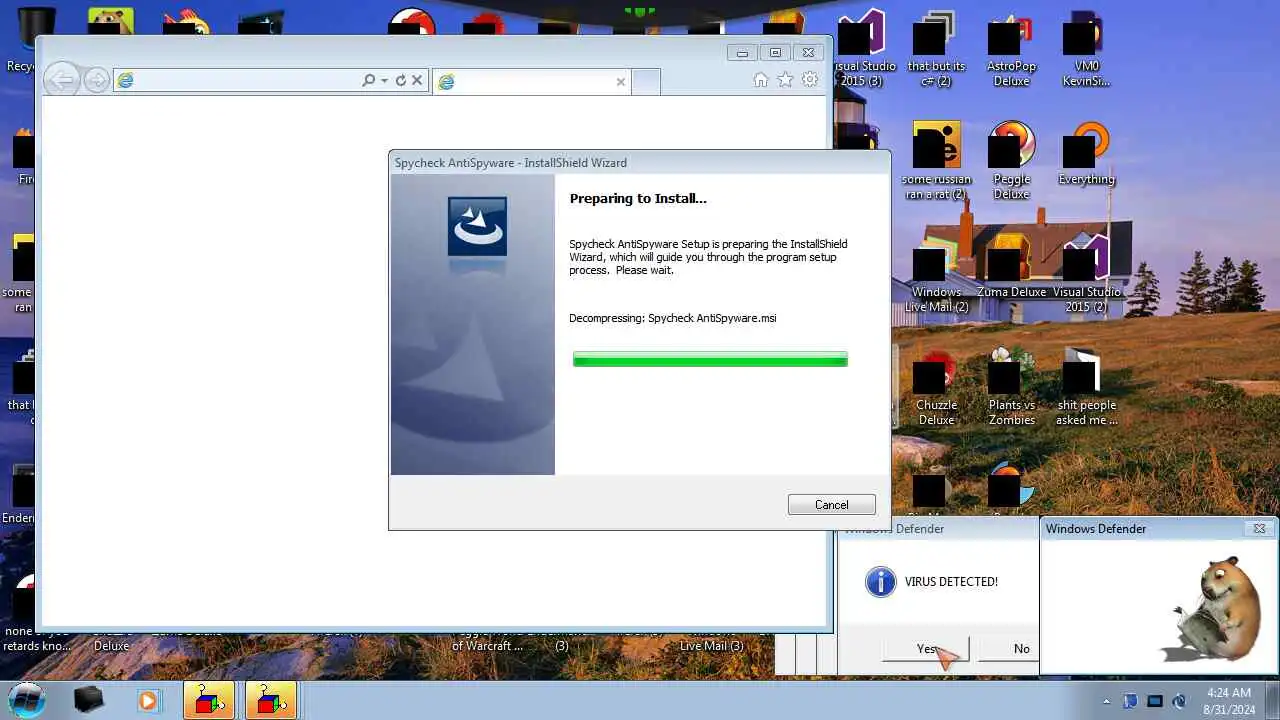Open 'some russian ran a rat (2)' icon
1280x720 pixels.
(936, 161)
